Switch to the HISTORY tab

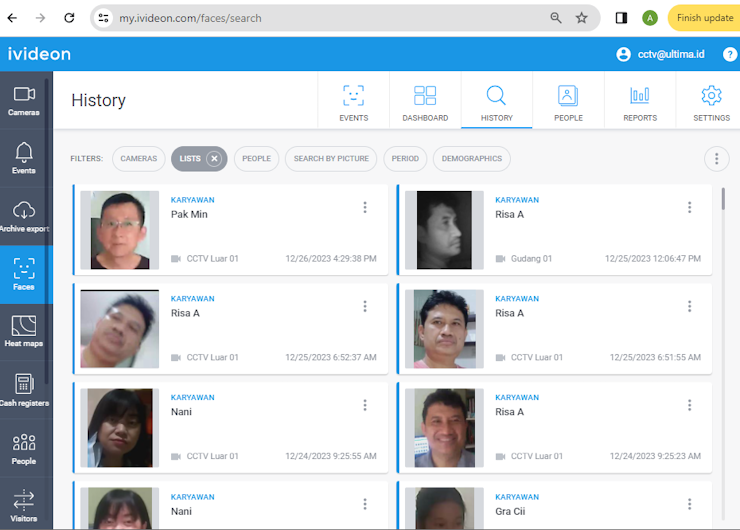click(x=496, y=101)
